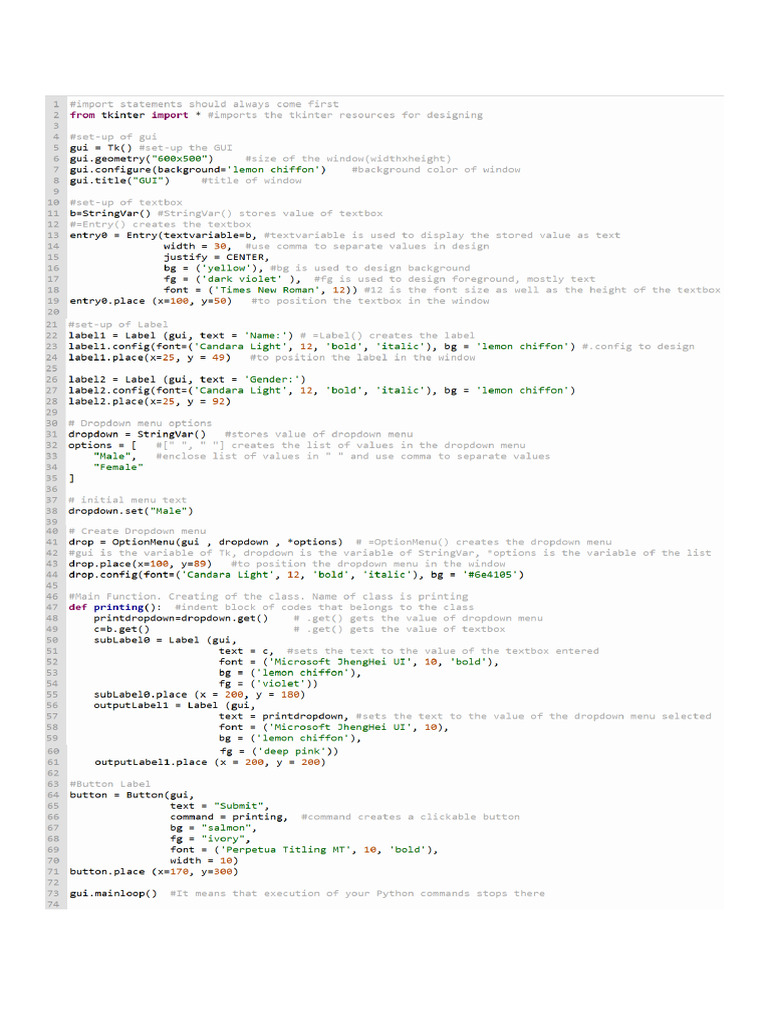The height and width of the screenshot is (1024, 768).
Task: Click the '#set-up of textbox' comment
Action: (x=126, y=202)
